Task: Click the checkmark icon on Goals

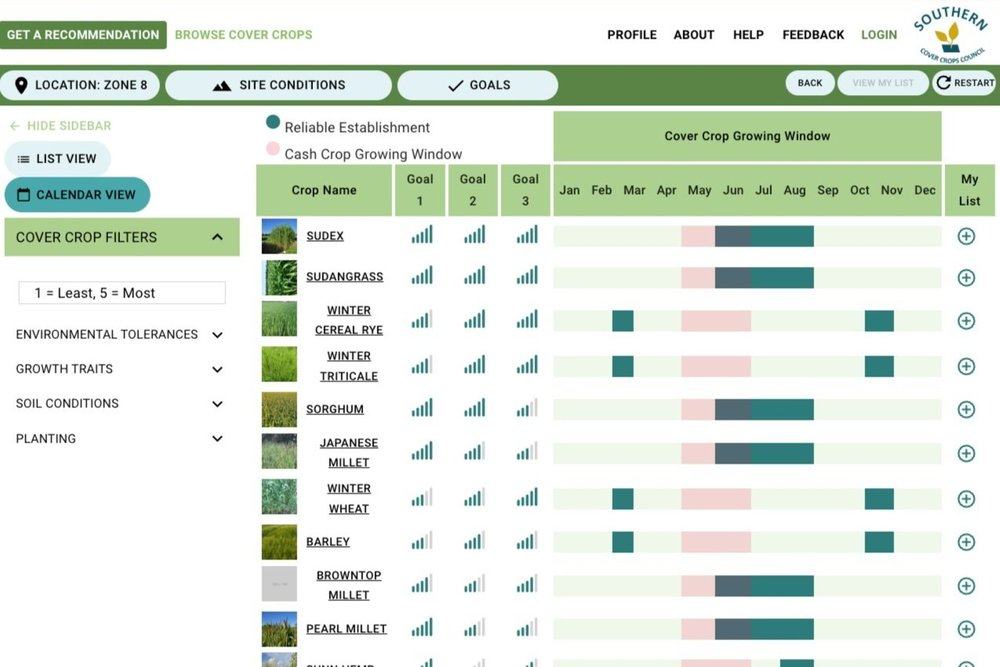Action: point(452,85)
